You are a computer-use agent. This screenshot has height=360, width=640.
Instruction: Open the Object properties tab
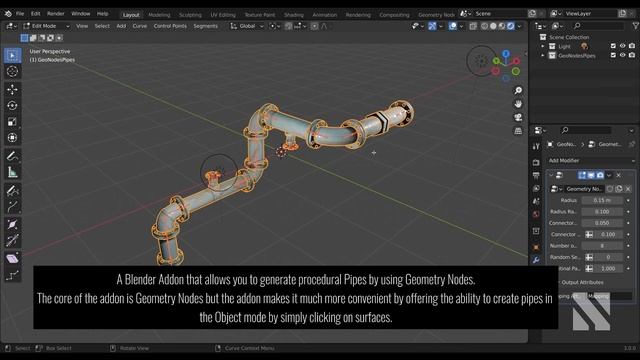[536, 247]
